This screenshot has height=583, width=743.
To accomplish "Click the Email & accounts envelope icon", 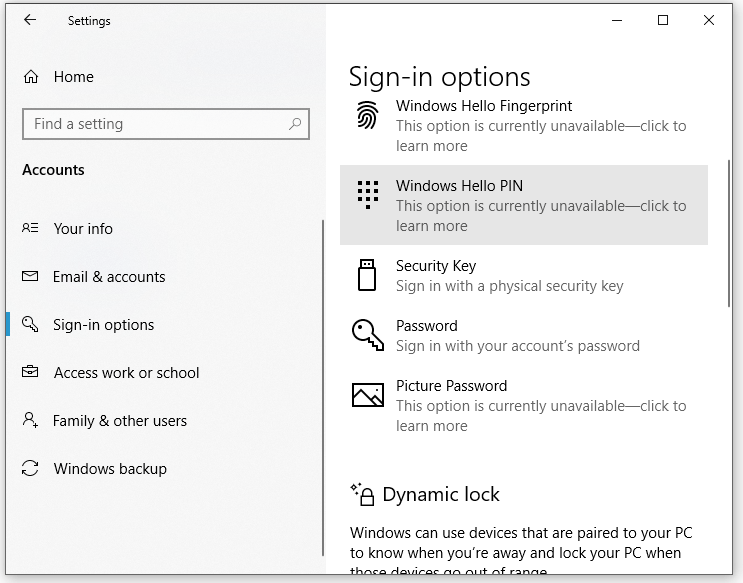I will click(x=30, y=276).
